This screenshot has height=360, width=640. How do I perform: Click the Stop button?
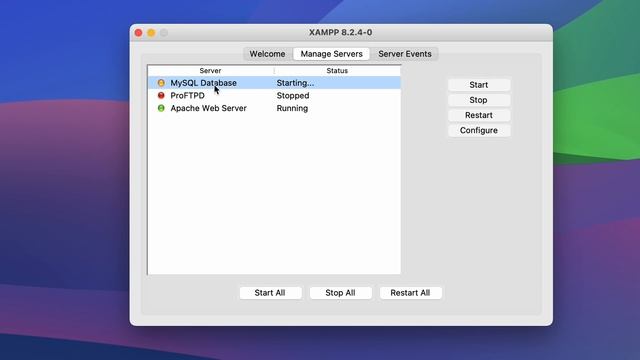479,100
